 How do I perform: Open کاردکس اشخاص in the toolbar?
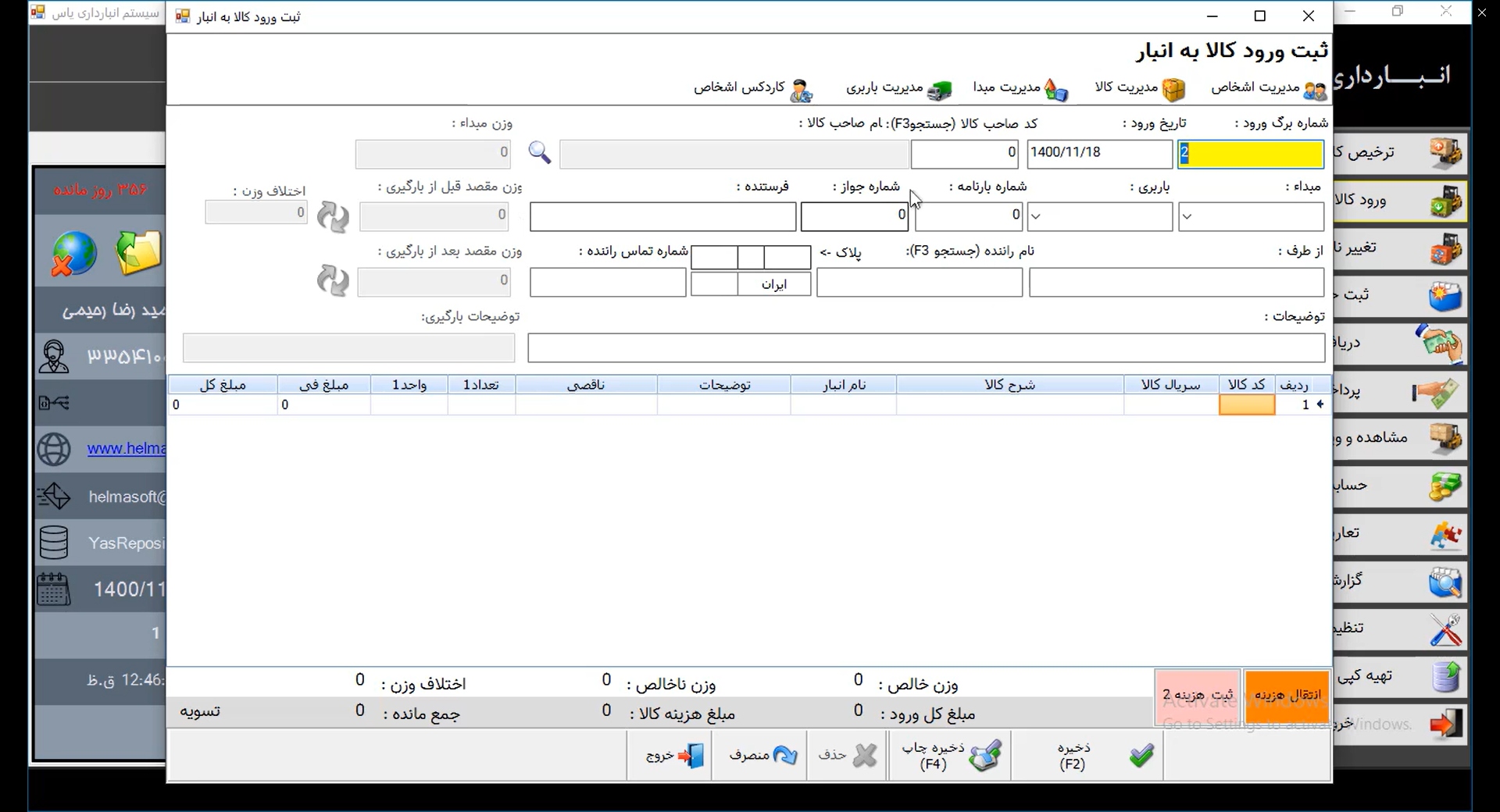coord(753,89)
